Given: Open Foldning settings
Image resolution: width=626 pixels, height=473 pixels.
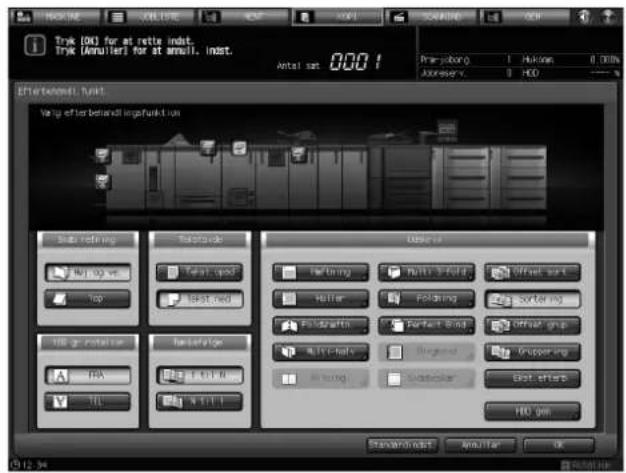Looking at the screenshot, I should tap(426, 299).
